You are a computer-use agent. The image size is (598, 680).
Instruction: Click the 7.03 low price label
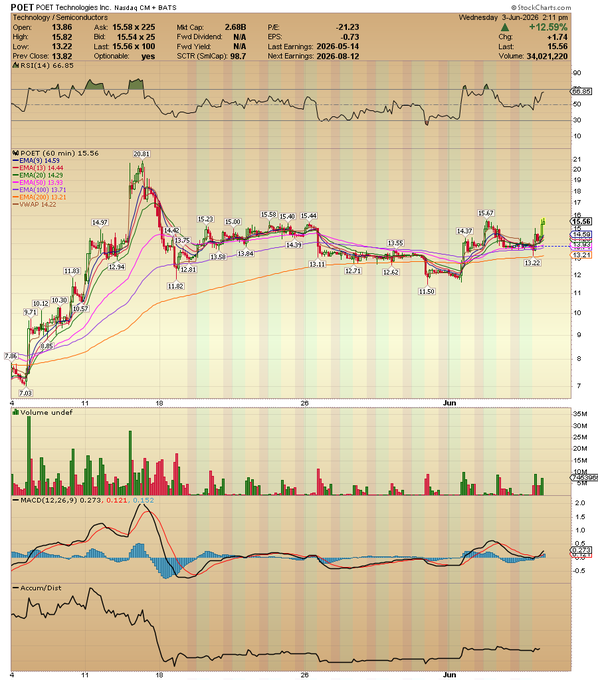click(26, 393)
